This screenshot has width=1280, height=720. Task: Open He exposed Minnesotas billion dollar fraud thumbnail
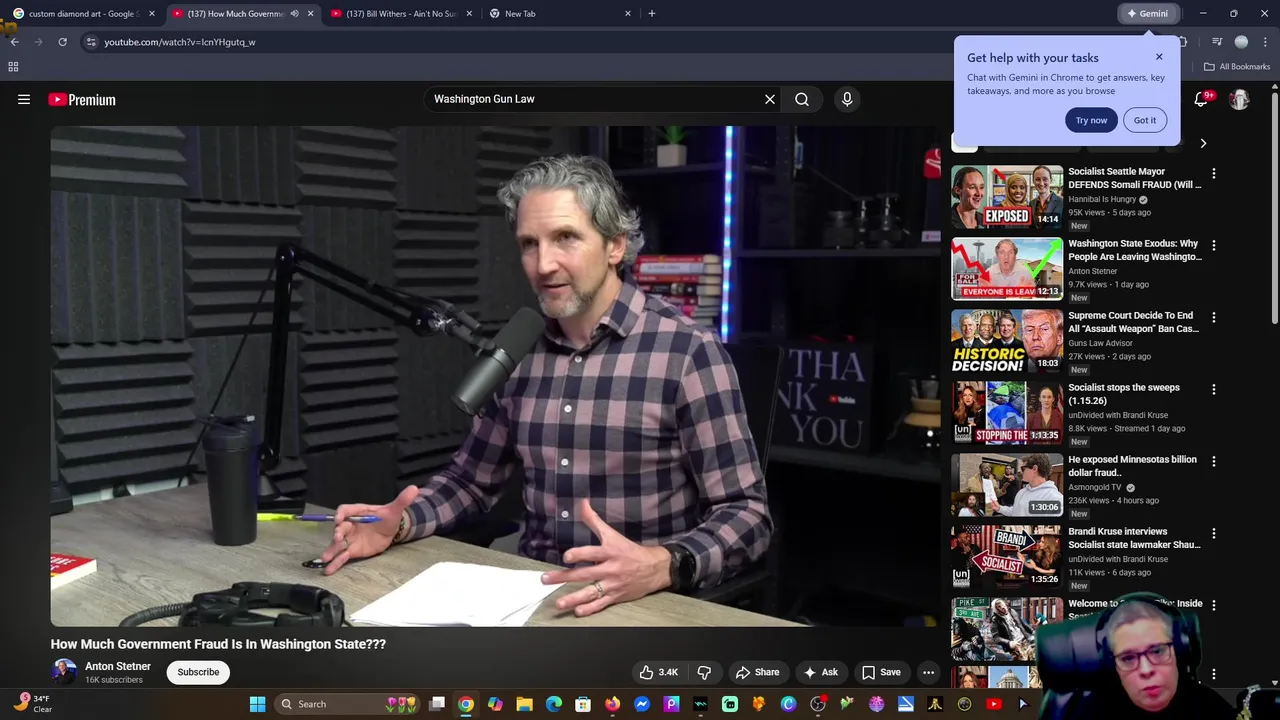click(x=1007, y=485)
